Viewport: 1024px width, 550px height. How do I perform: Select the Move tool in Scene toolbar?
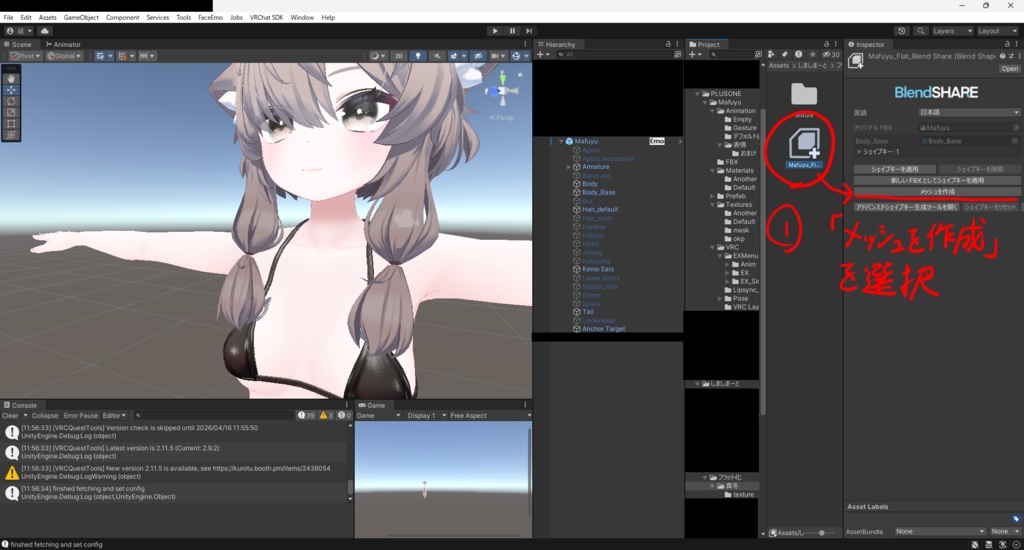(x=11, y=89)
